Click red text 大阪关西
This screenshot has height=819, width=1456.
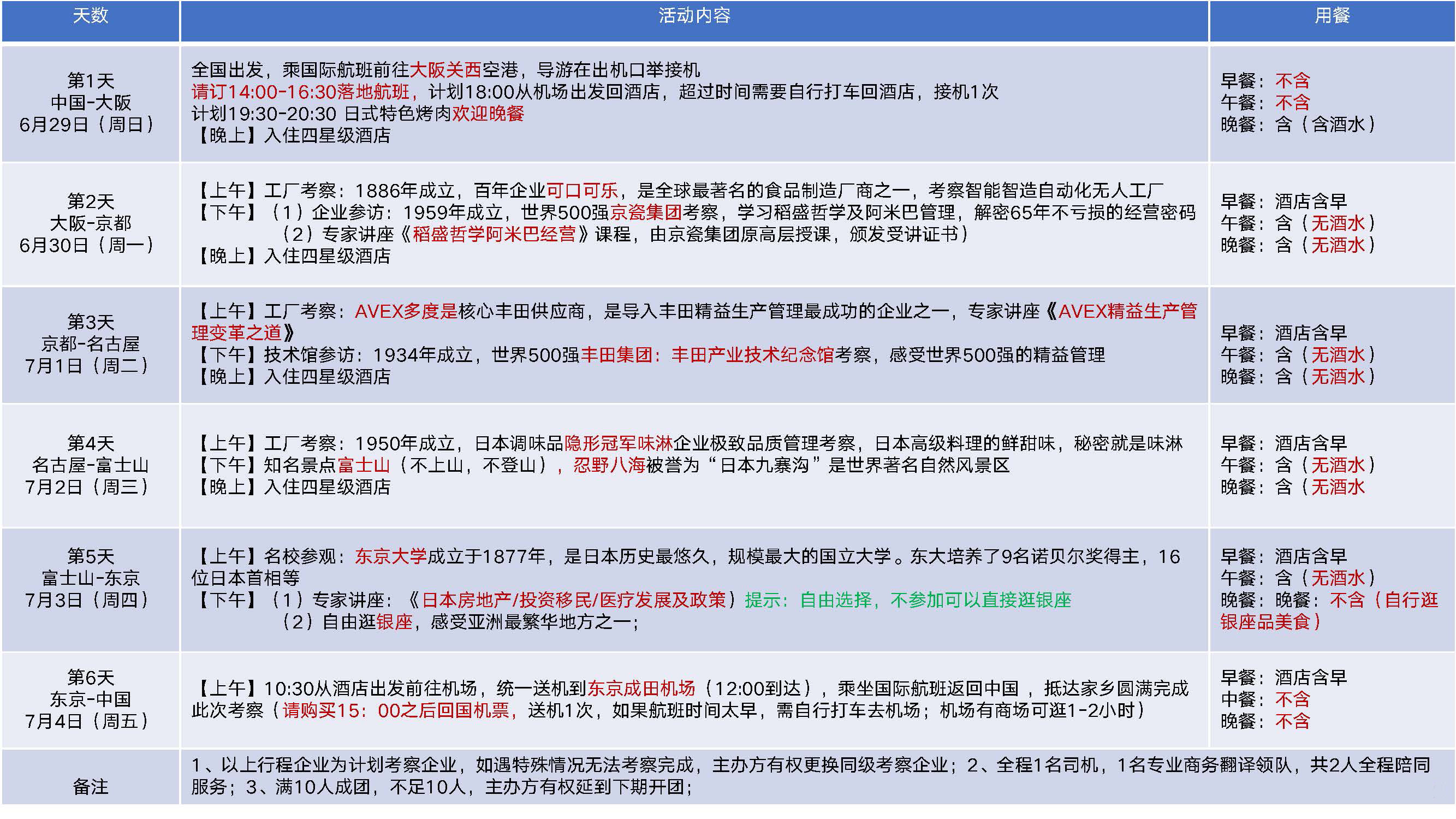pos(445,70)
